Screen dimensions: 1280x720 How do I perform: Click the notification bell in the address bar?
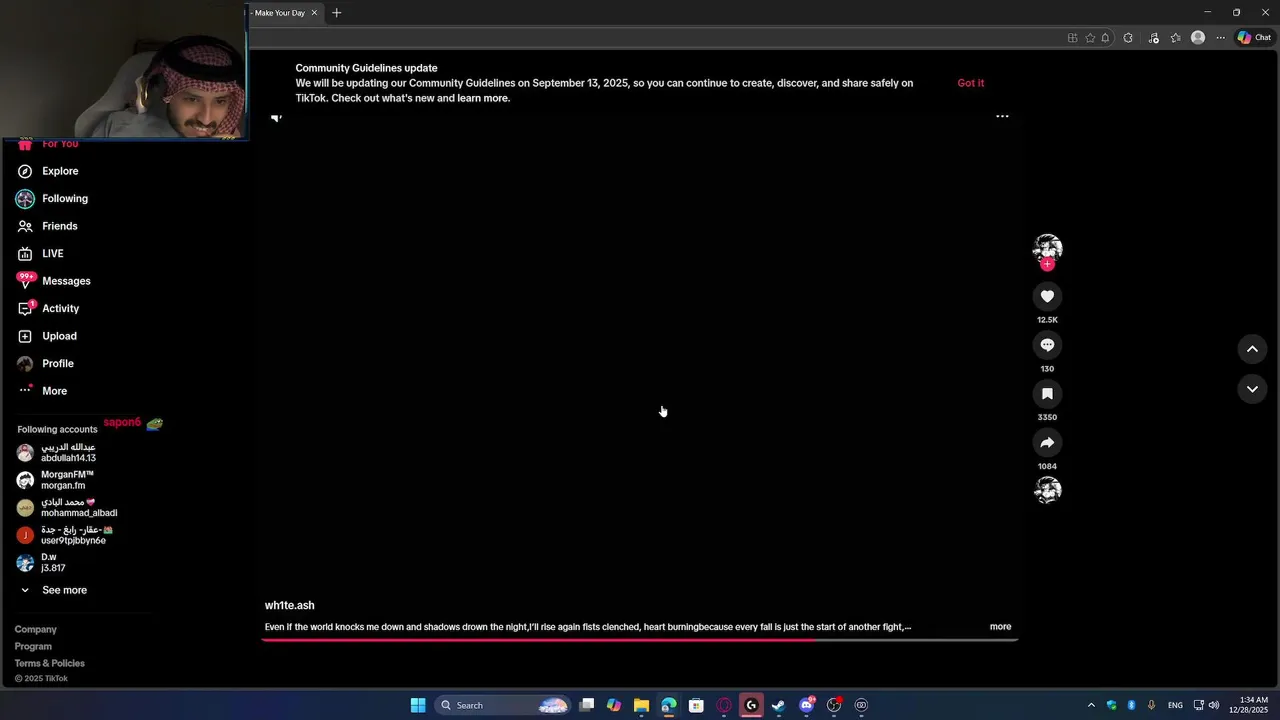point(1105,38)
